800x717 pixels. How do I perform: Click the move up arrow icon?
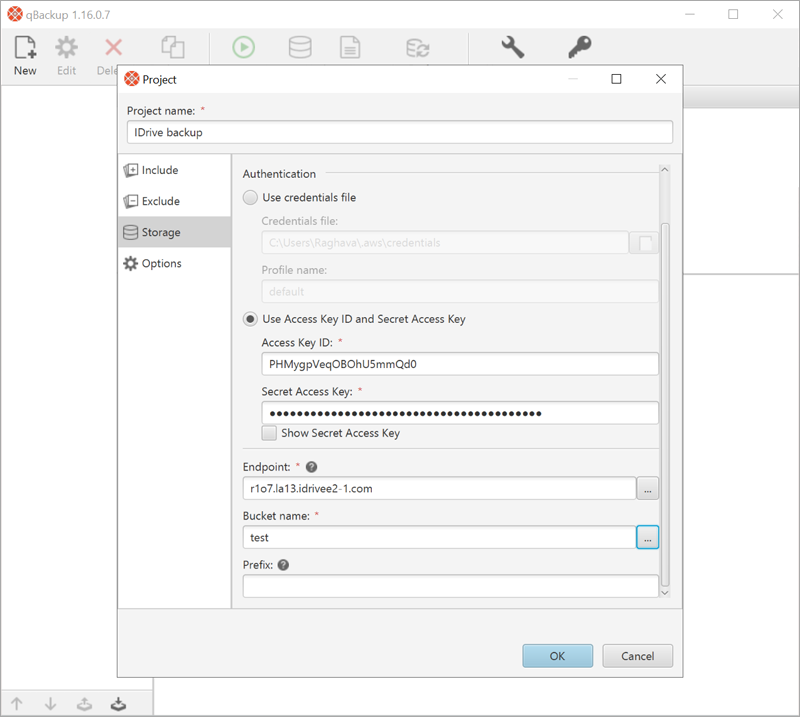(x=16, y=704)
